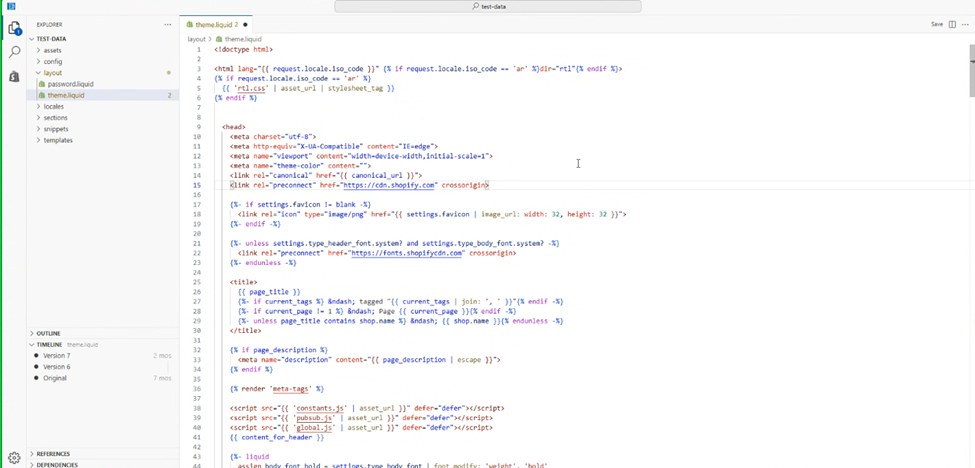Click the theme.liquid breadcrumb segment
The width and height of the screenshot is (975, 468).
pyautogui.click(x=239, y=39)
